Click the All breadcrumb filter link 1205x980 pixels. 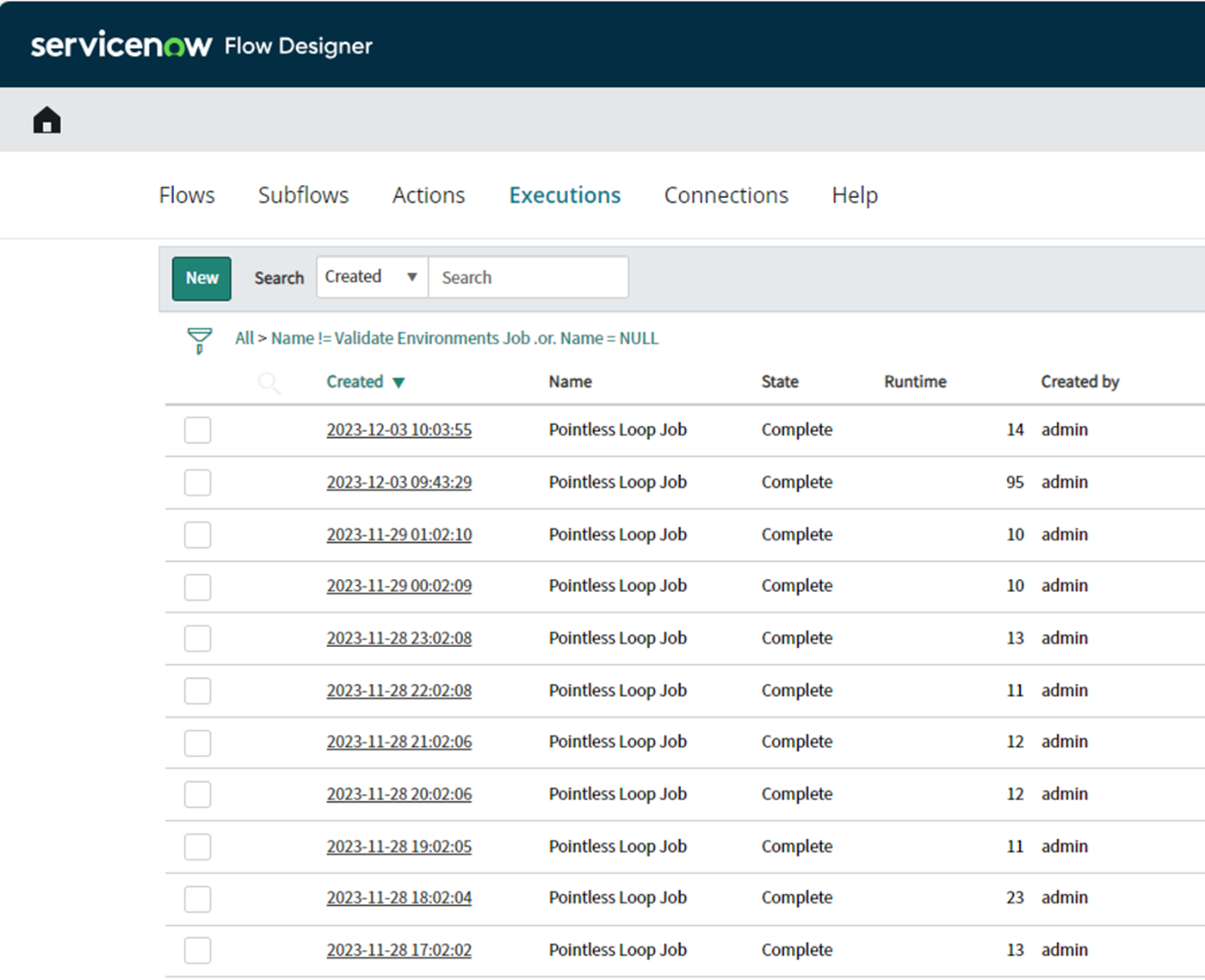[244, 338]
